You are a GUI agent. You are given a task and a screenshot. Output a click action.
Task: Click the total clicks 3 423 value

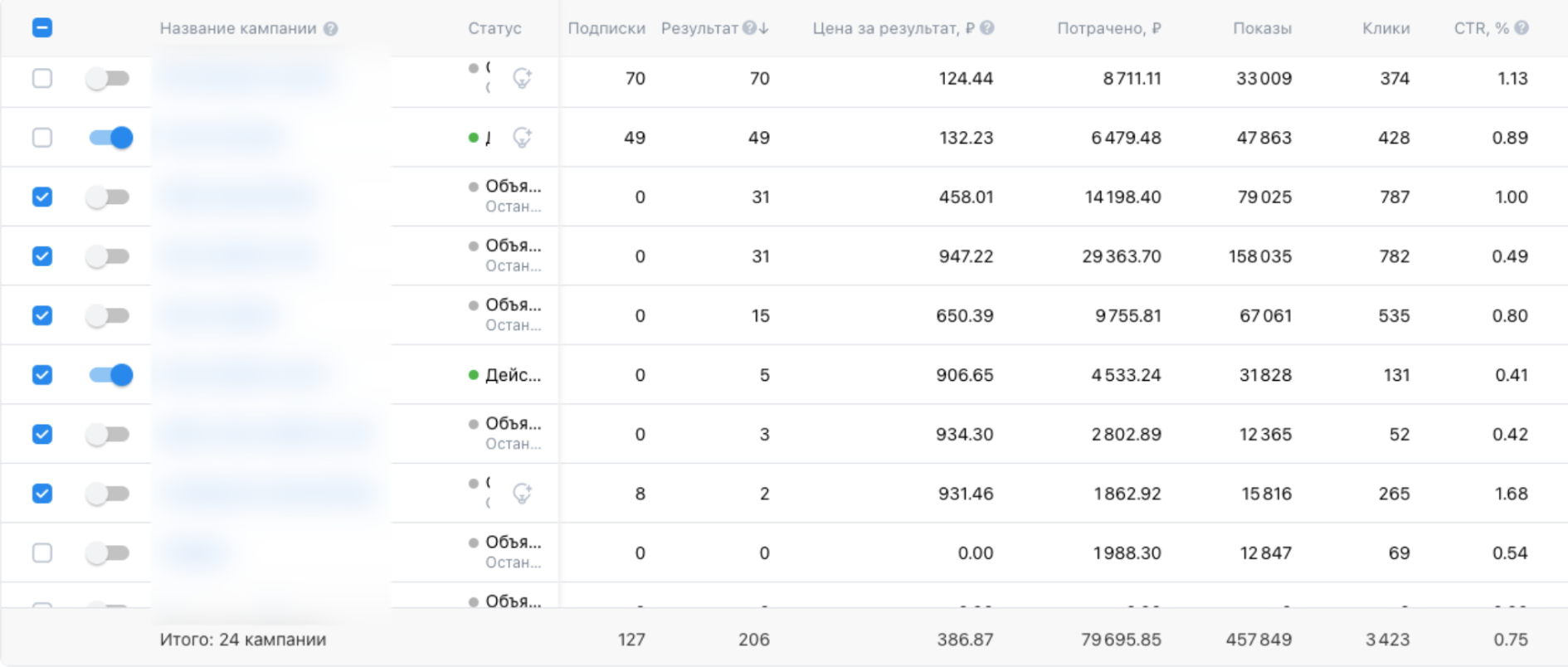point(1387,640)
